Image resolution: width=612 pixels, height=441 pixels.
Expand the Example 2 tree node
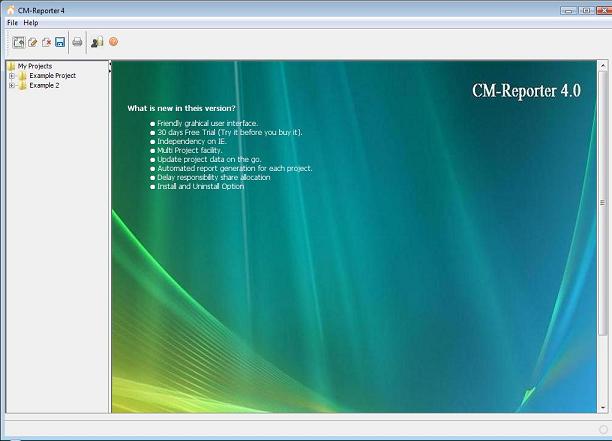[12, 85]
